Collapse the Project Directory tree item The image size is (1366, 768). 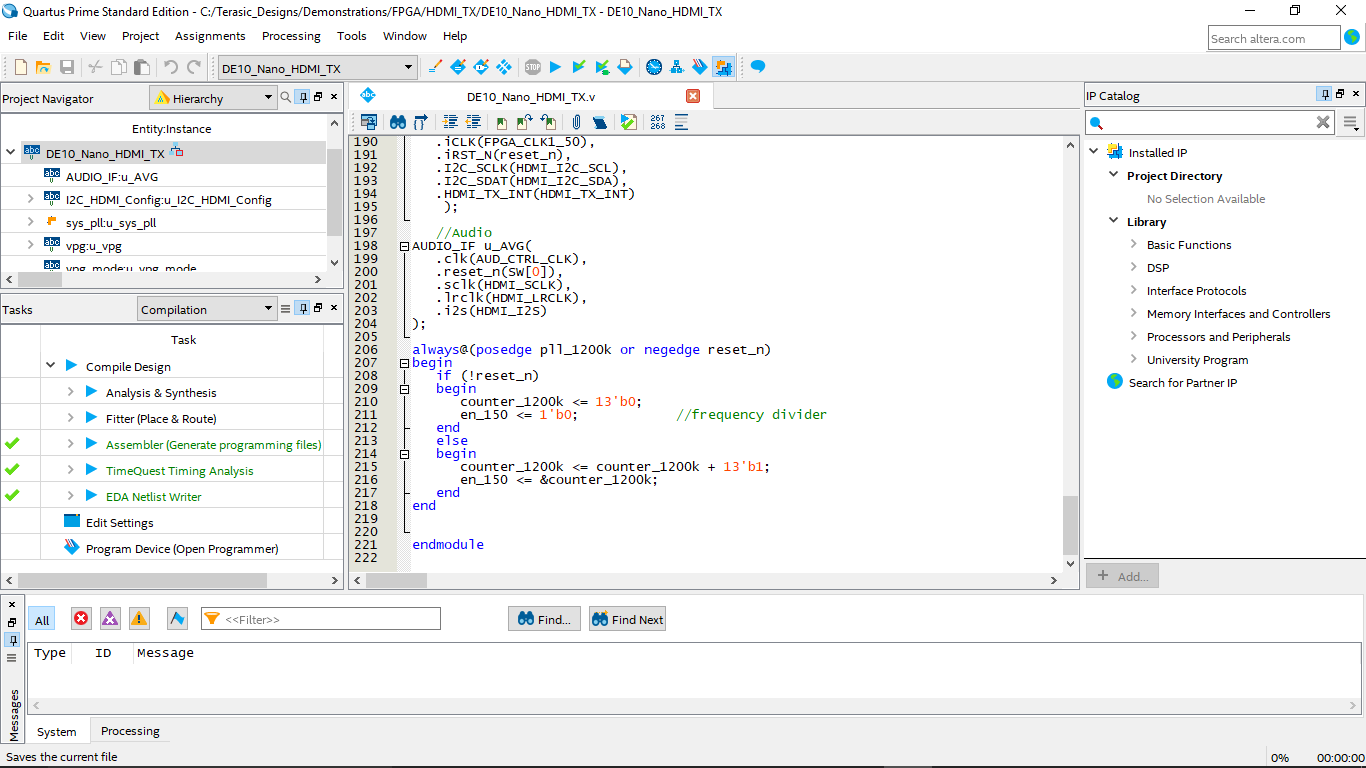tap(1113, 174)
